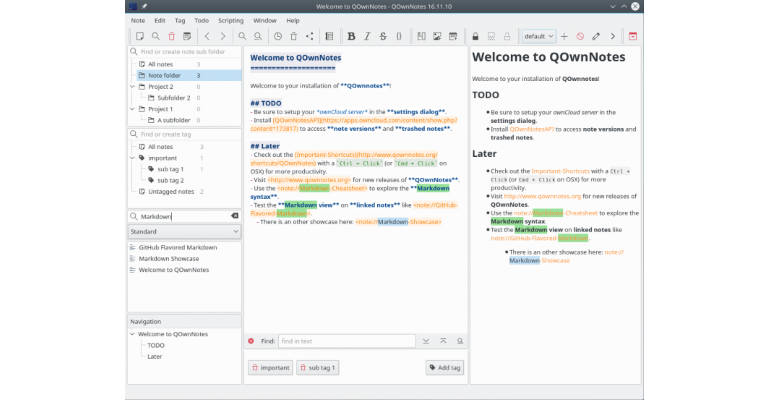
Task: Apply strikethrough formatting from toolbar
Action: [x=383, y=36]
